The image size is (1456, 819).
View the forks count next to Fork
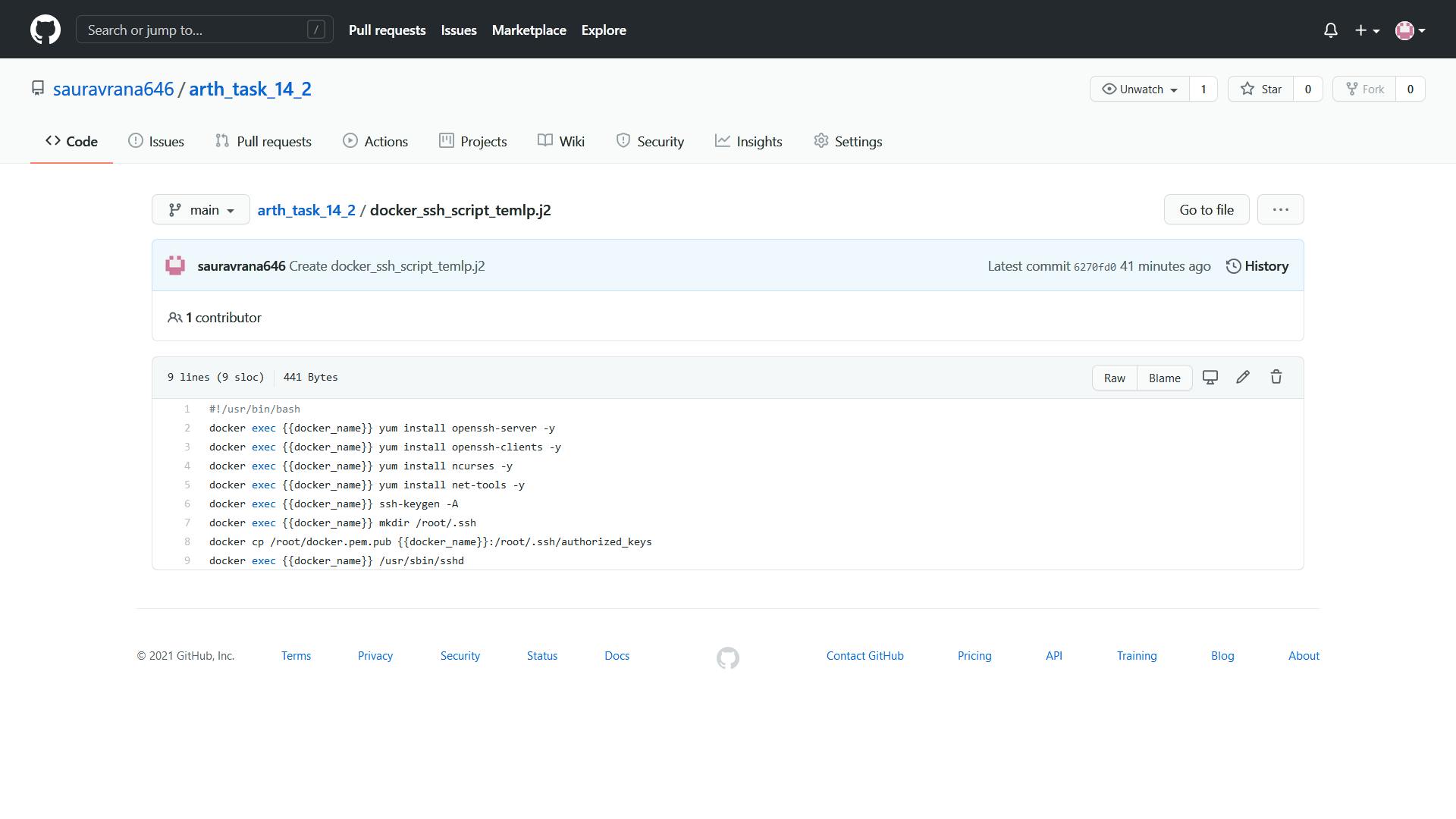coord(1410,89)
